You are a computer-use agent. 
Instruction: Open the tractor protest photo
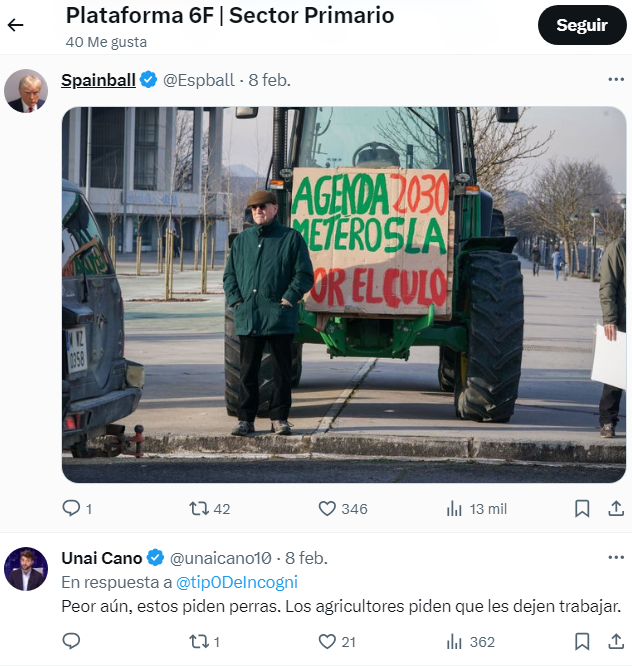(344, 294)
